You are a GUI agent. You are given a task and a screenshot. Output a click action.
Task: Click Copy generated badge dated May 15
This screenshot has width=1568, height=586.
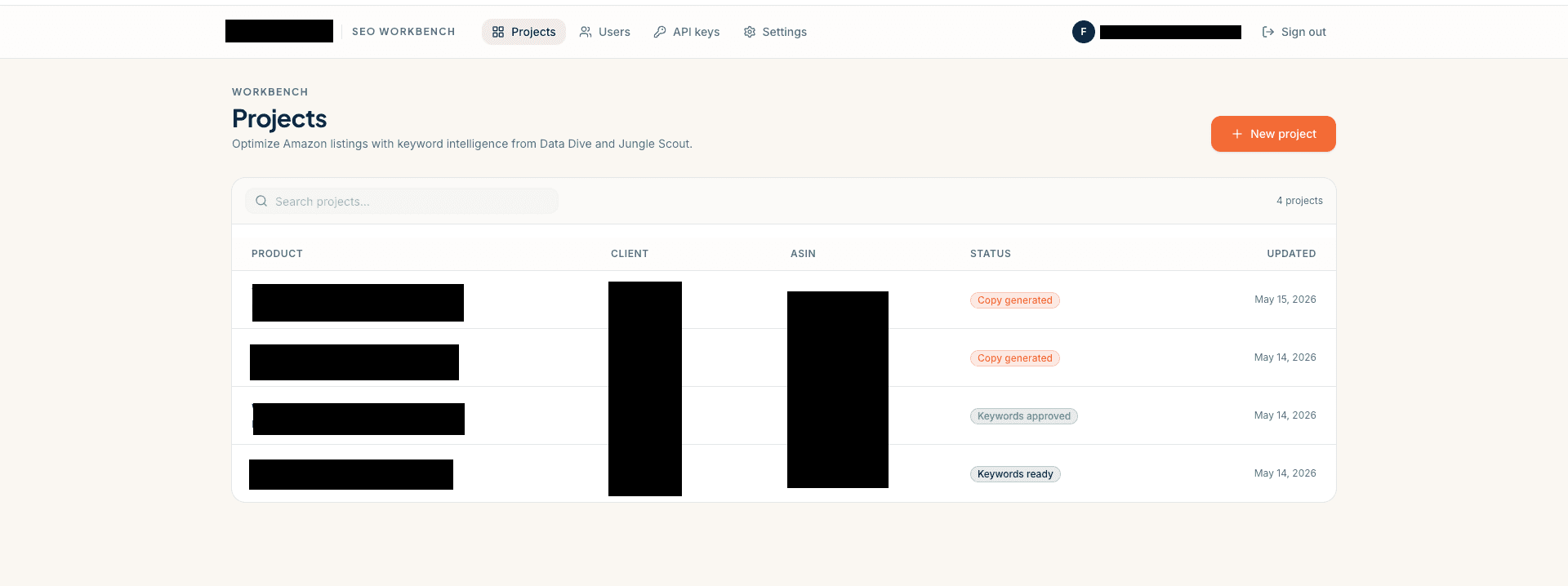(x=1015, y=300)
